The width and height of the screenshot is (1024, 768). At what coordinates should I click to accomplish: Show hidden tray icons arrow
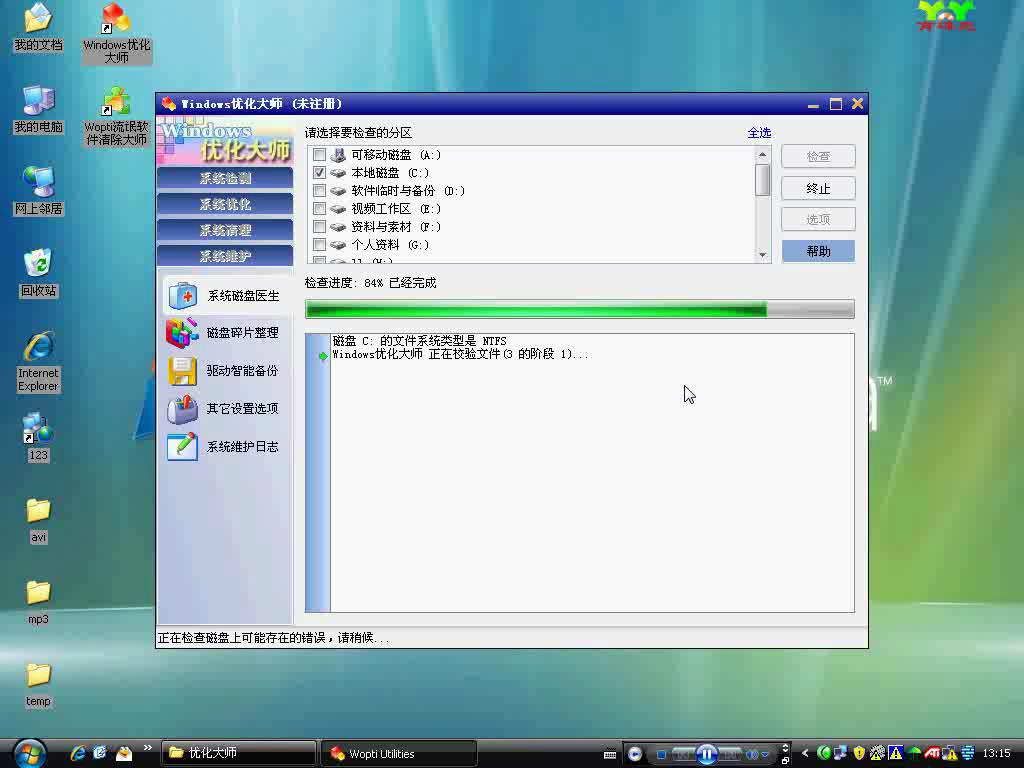[805, 753]
